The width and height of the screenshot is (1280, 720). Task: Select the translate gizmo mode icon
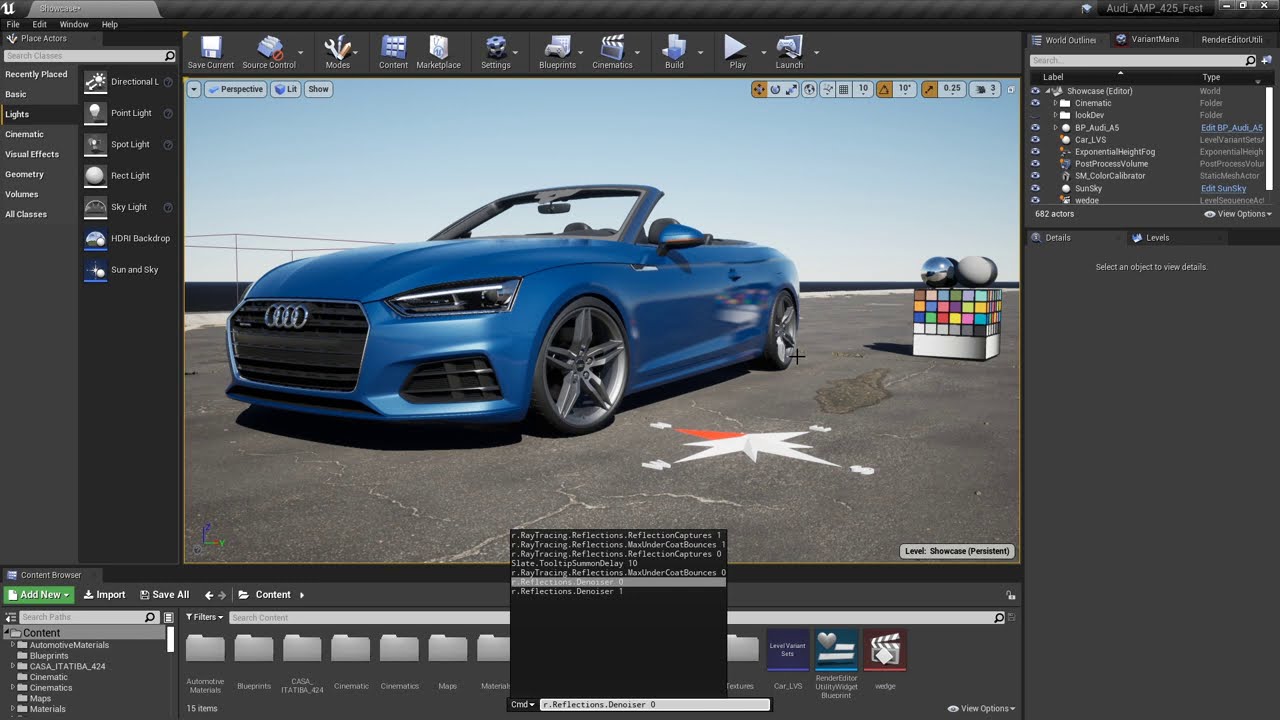[x=759, y=89]
